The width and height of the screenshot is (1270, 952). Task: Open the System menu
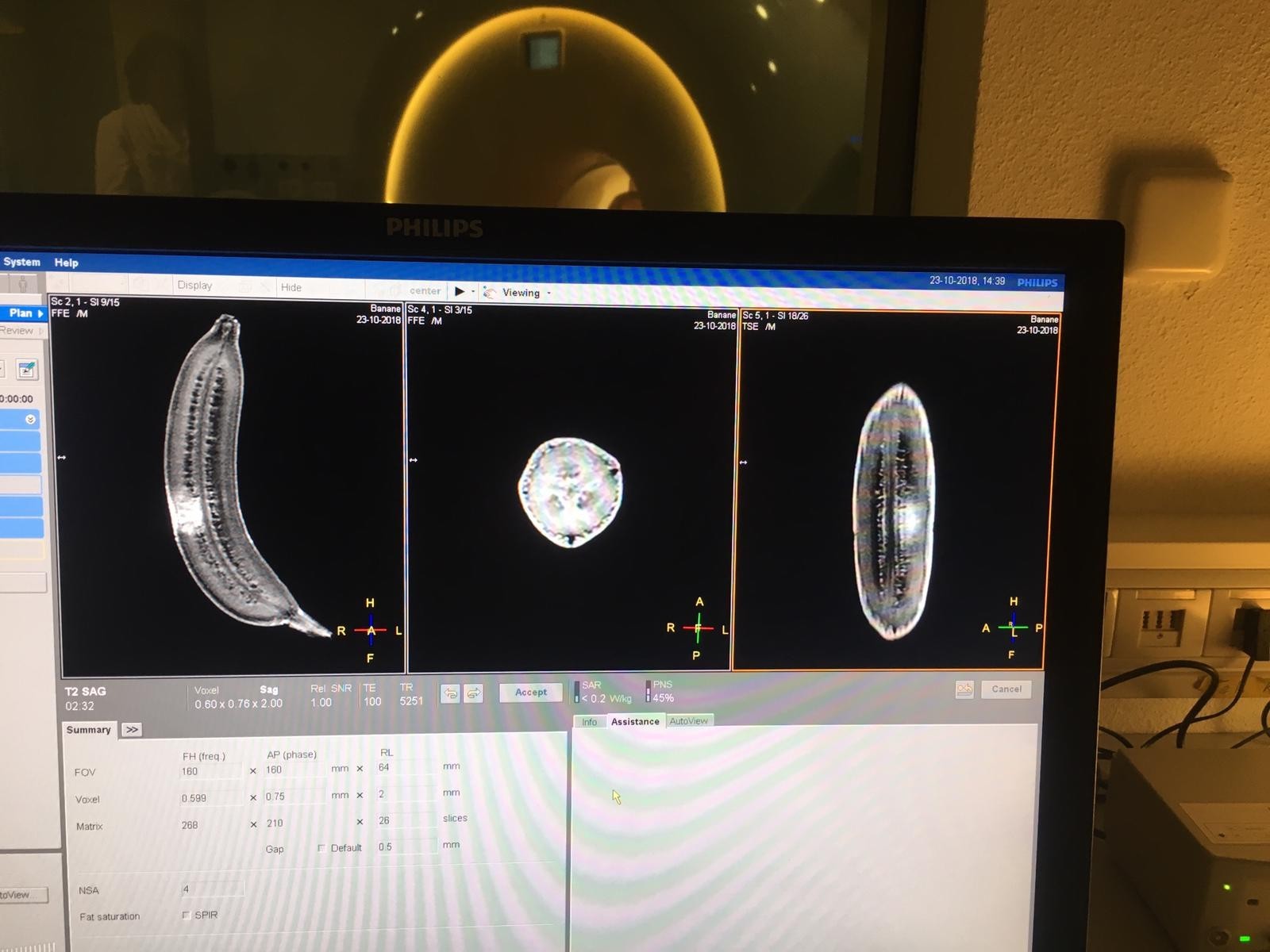[21, 262]
